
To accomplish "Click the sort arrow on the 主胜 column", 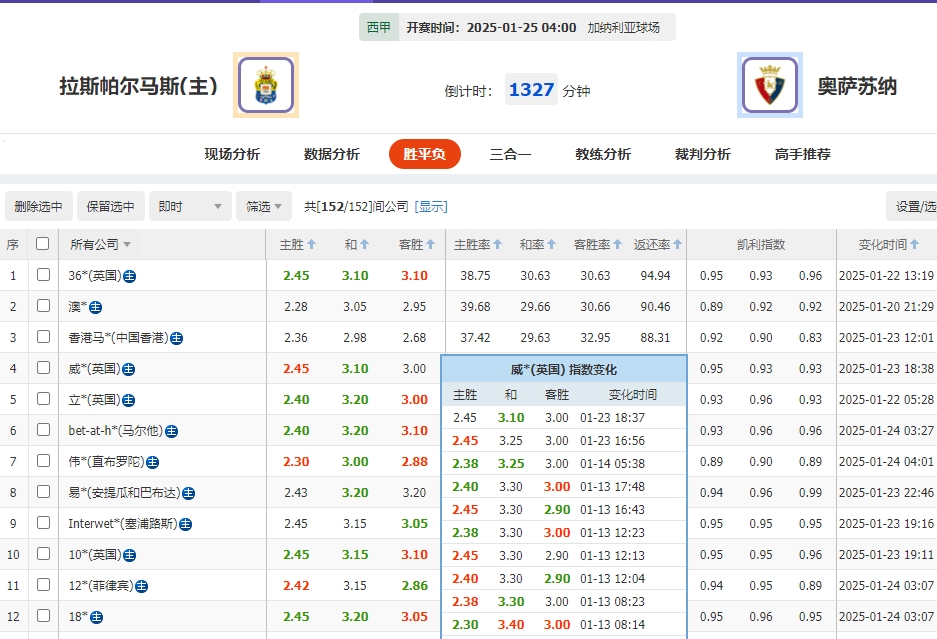I will (312, 243).
